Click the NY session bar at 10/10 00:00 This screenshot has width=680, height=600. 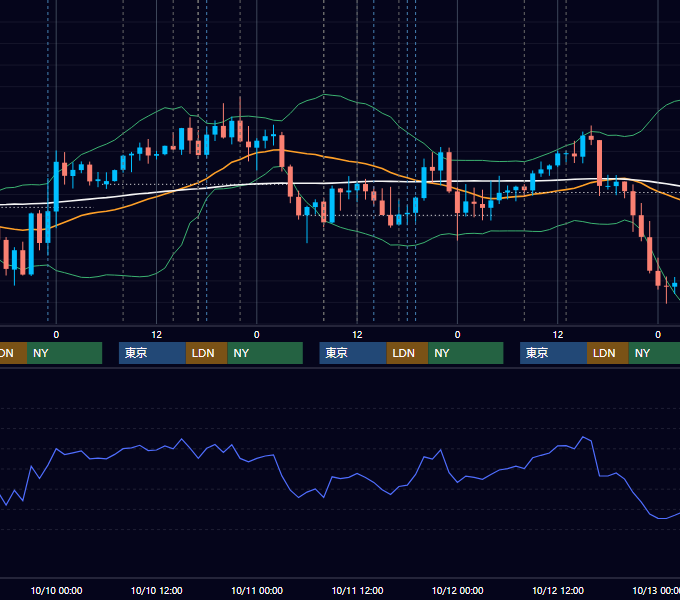click(64, 353)
